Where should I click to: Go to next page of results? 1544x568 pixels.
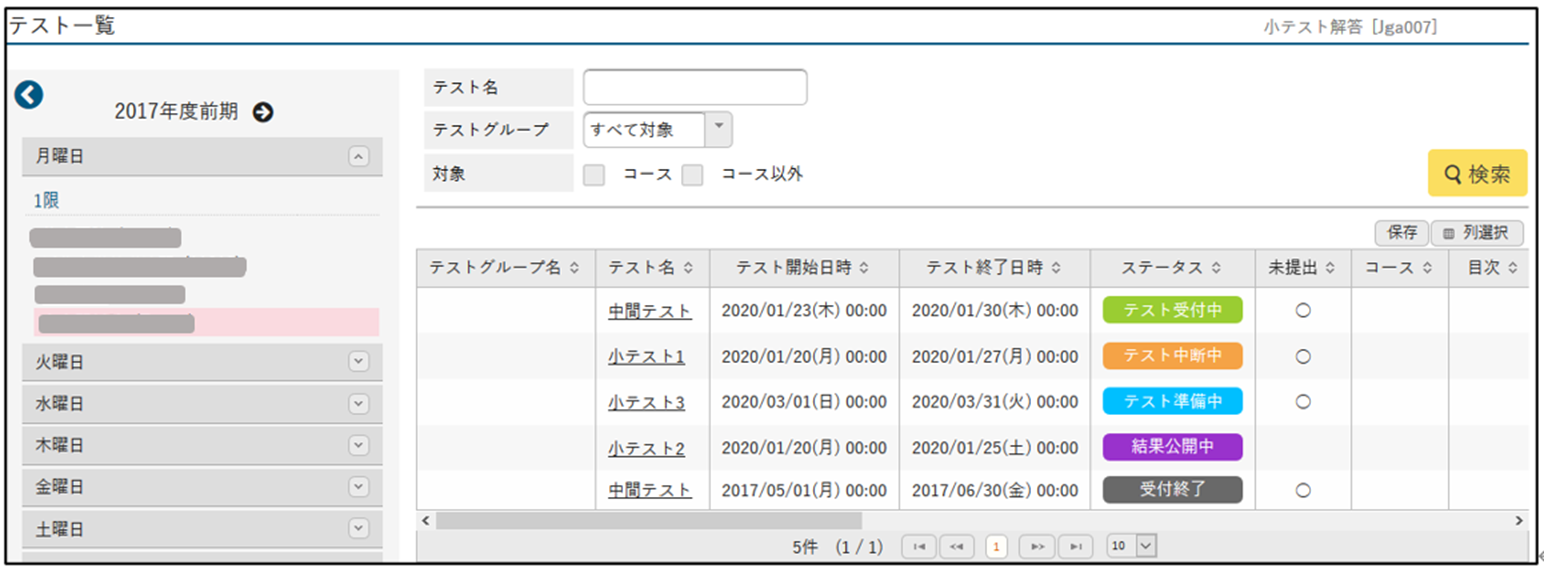pos(1036,546)
